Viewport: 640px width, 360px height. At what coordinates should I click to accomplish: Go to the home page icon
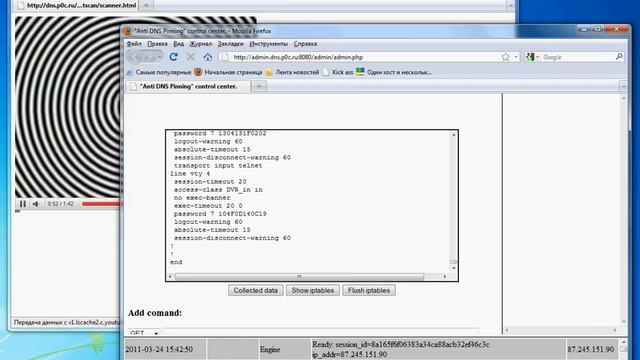pyautogui.click(x=208, y=57)
